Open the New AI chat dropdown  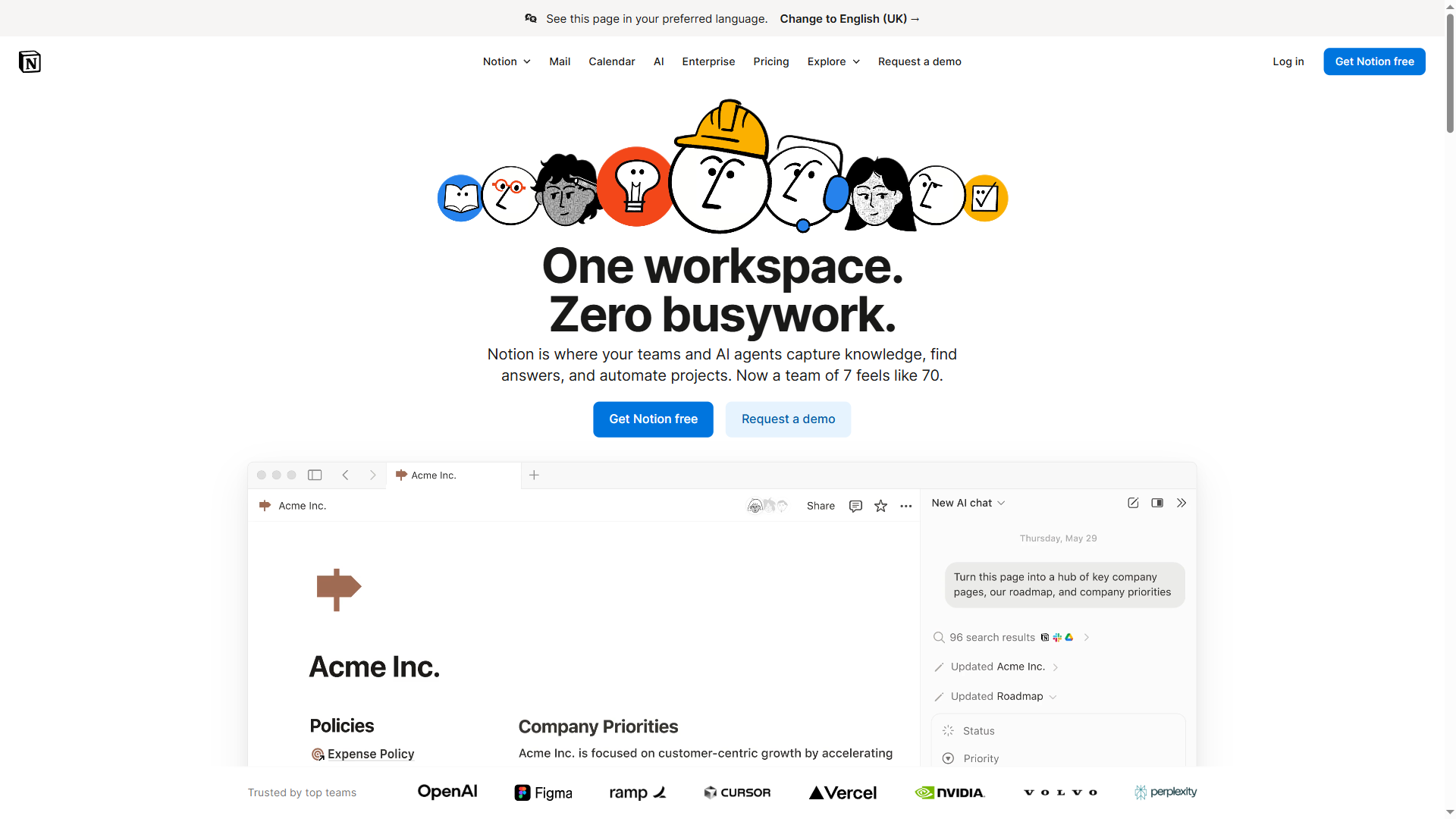1002,503
